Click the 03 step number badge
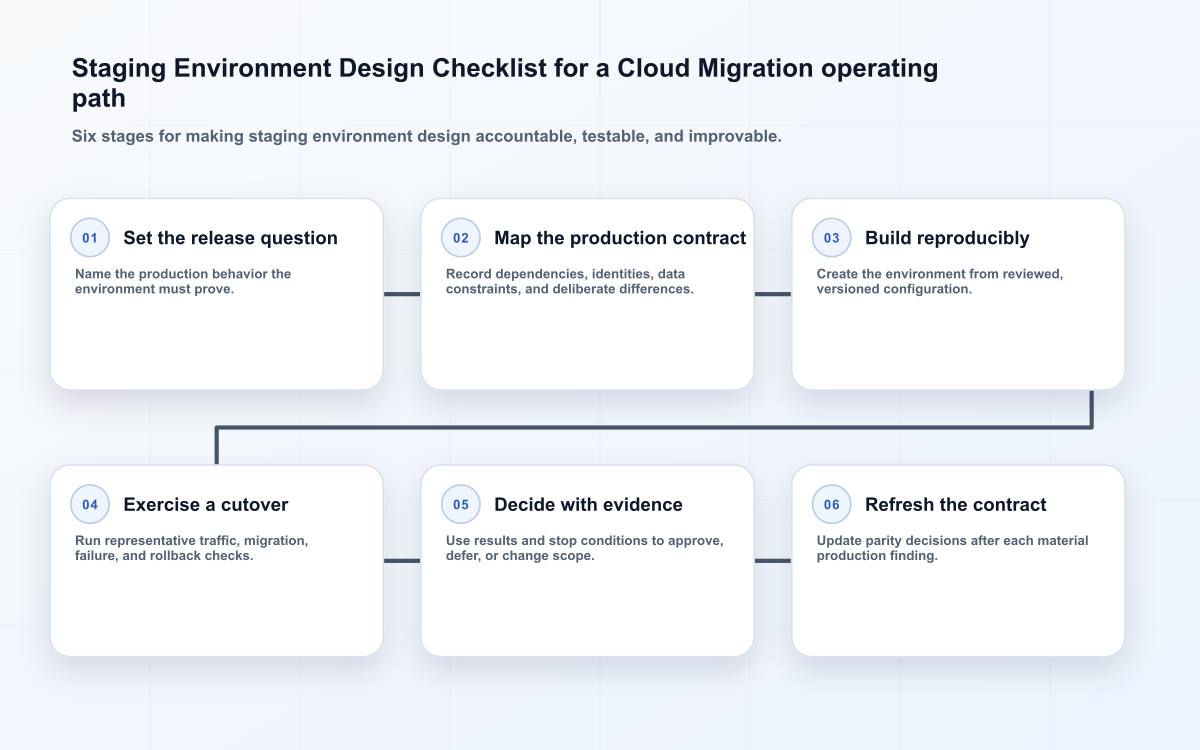The width and height of the screenshot is (1200, 750). (832, 238)
